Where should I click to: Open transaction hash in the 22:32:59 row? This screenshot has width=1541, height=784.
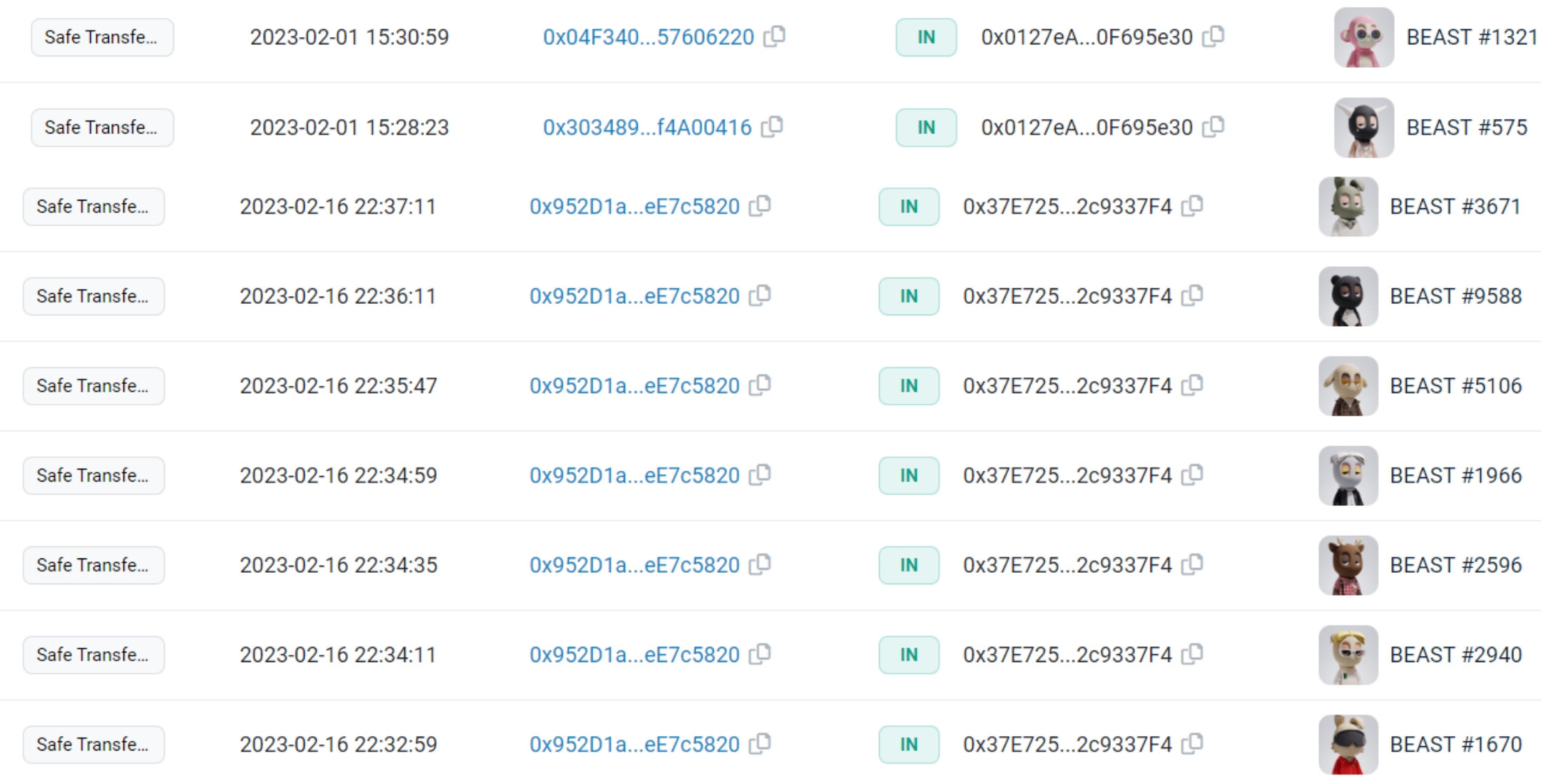click(634, 744)
